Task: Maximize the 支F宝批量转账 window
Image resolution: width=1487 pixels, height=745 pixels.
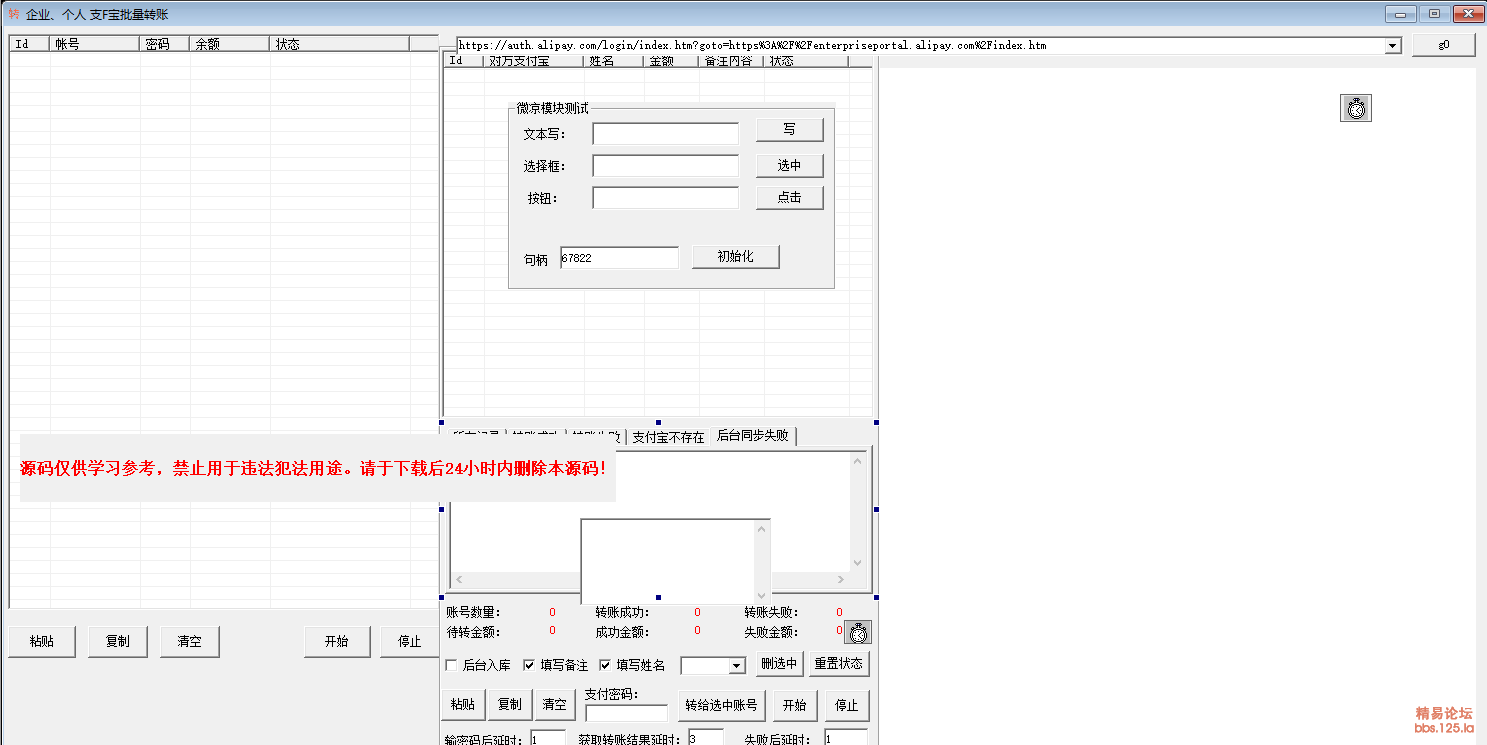Action: 1433,14
